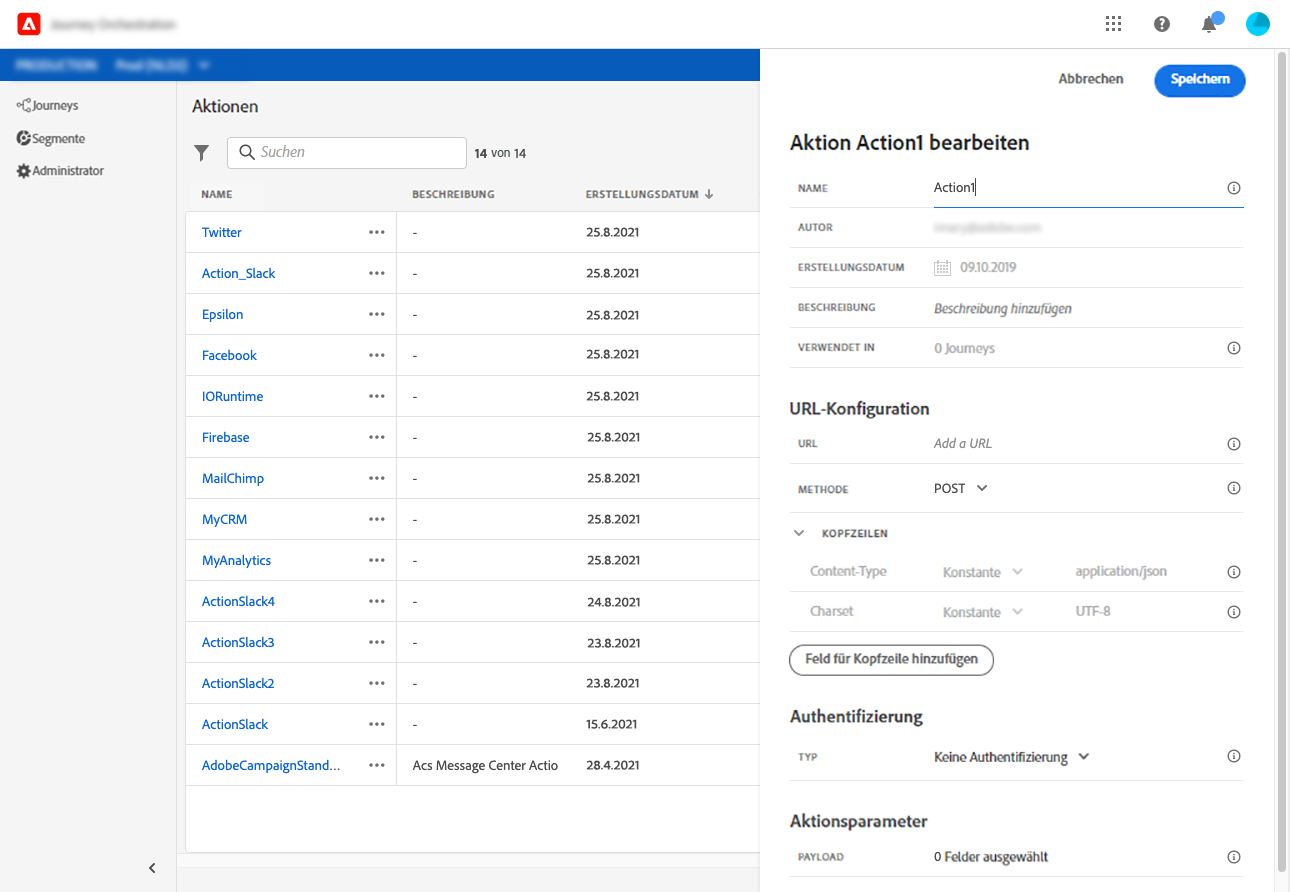Collapse the Kopfzeilen section

(799, 533)
